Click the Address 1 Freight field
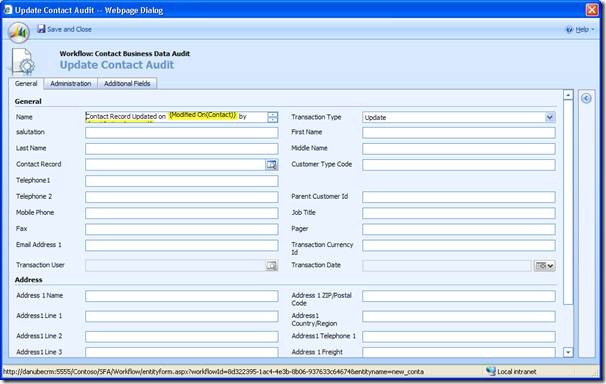 click(459, 352)
